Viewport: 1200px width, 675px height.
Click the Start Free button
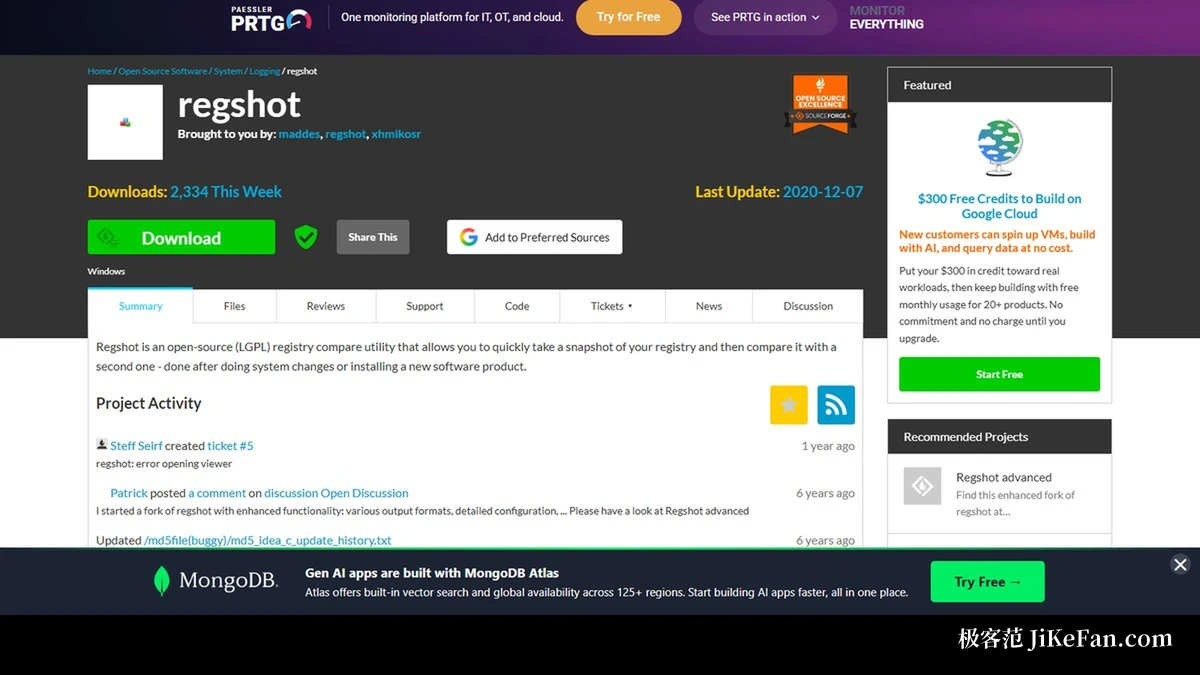click(x=999, y=374)
